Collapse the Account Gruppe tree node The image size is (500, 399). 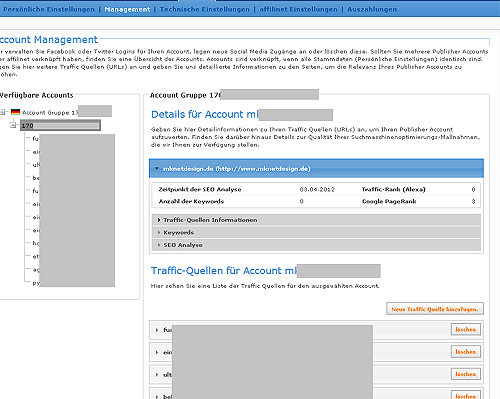[2, 112]
